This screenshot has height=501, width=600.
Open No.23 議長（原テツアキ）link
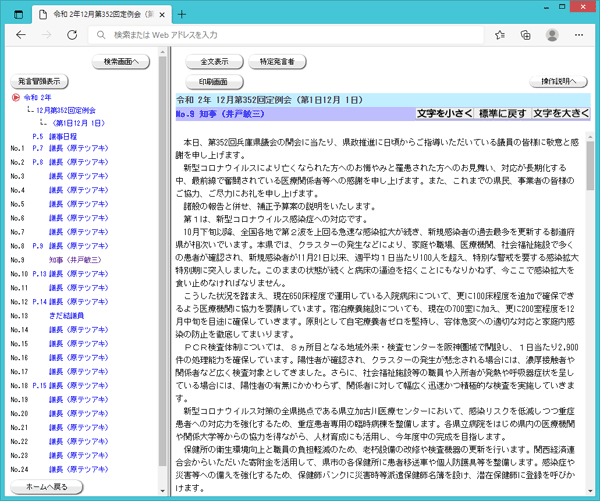point(78,455)
